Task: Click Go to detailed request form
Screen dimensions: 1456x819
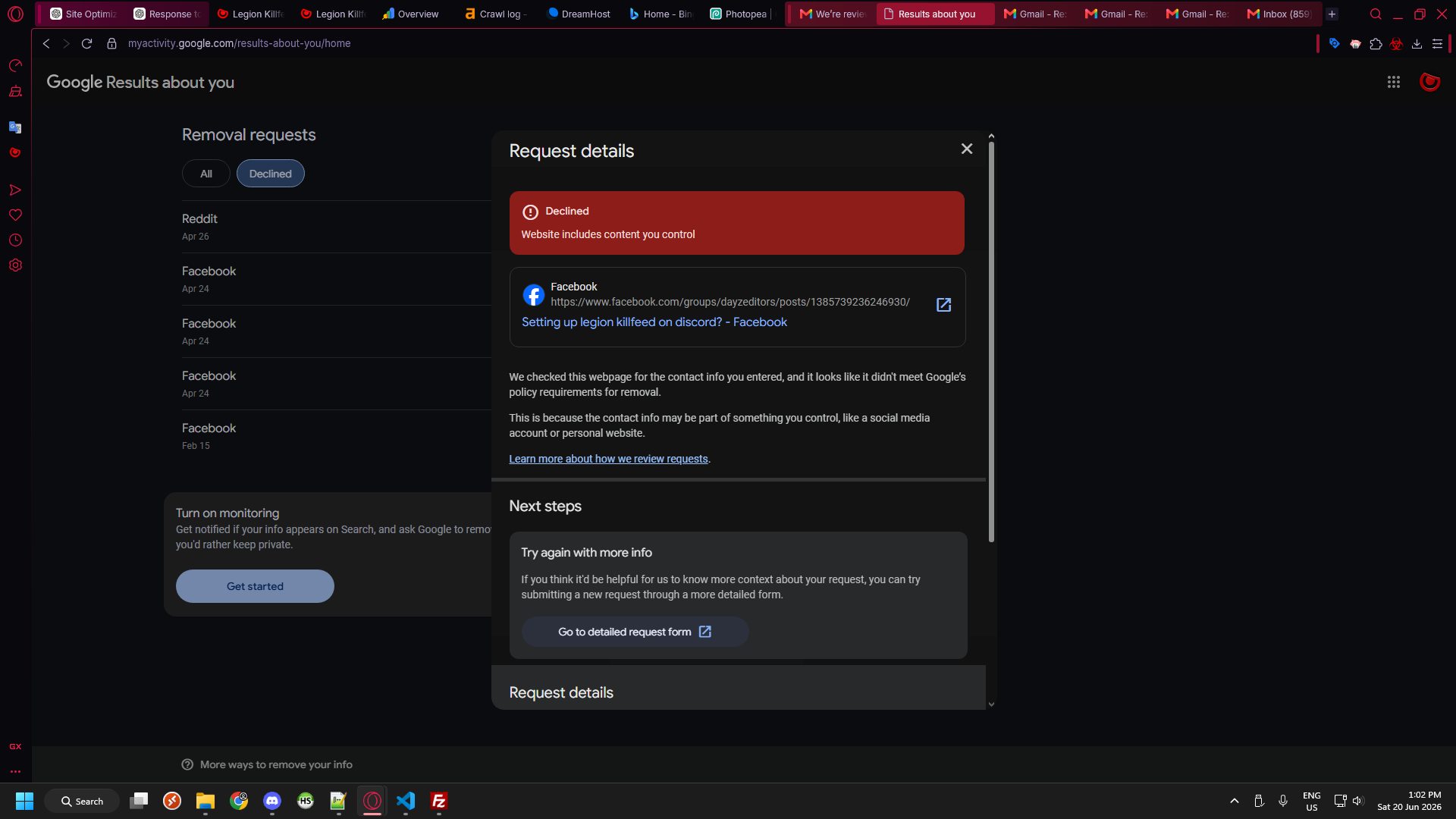Action: pos(635,632)
